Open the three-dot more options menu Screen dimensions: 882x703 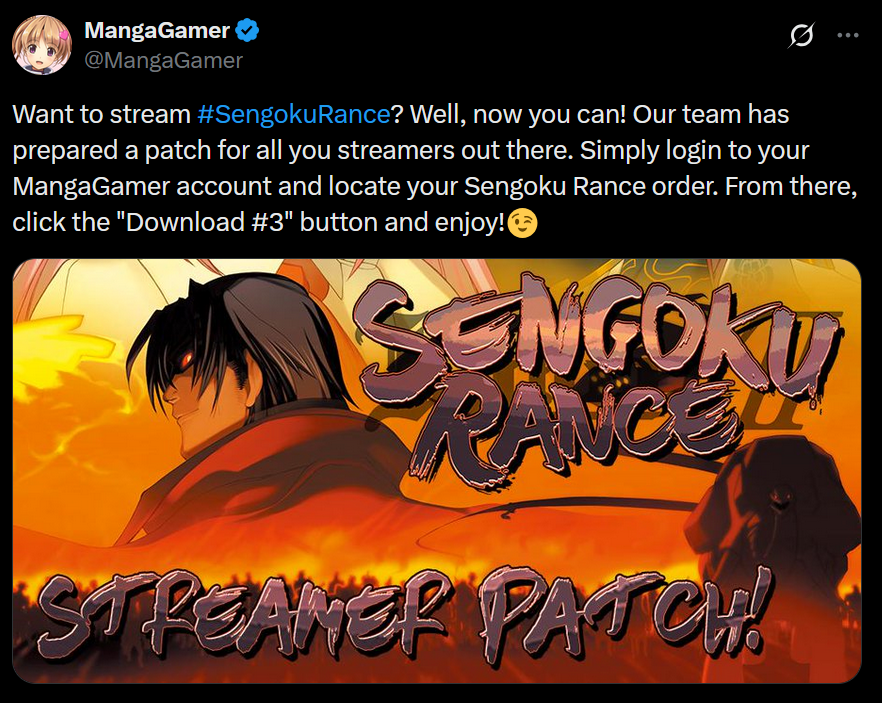(848, 35)
